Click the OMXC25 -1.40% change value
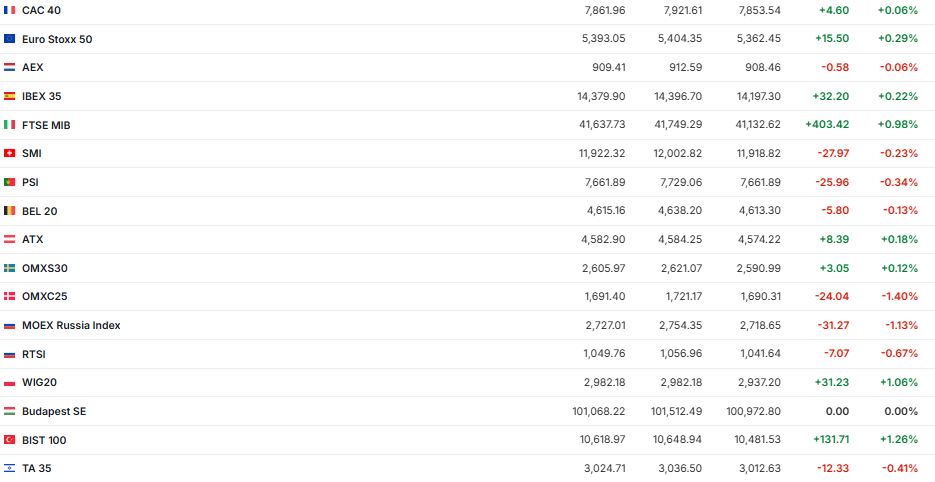This screenshot has width=935, height=482. click(x=899, y=297)
